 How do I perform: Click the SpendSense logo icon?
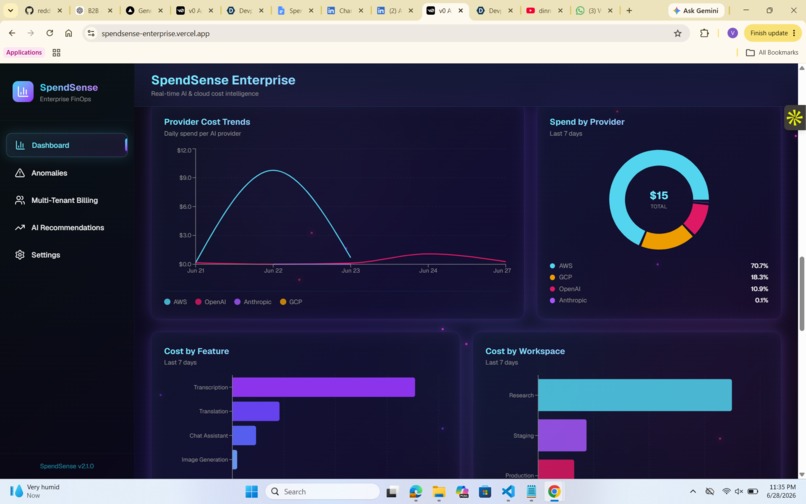(23, 92)
